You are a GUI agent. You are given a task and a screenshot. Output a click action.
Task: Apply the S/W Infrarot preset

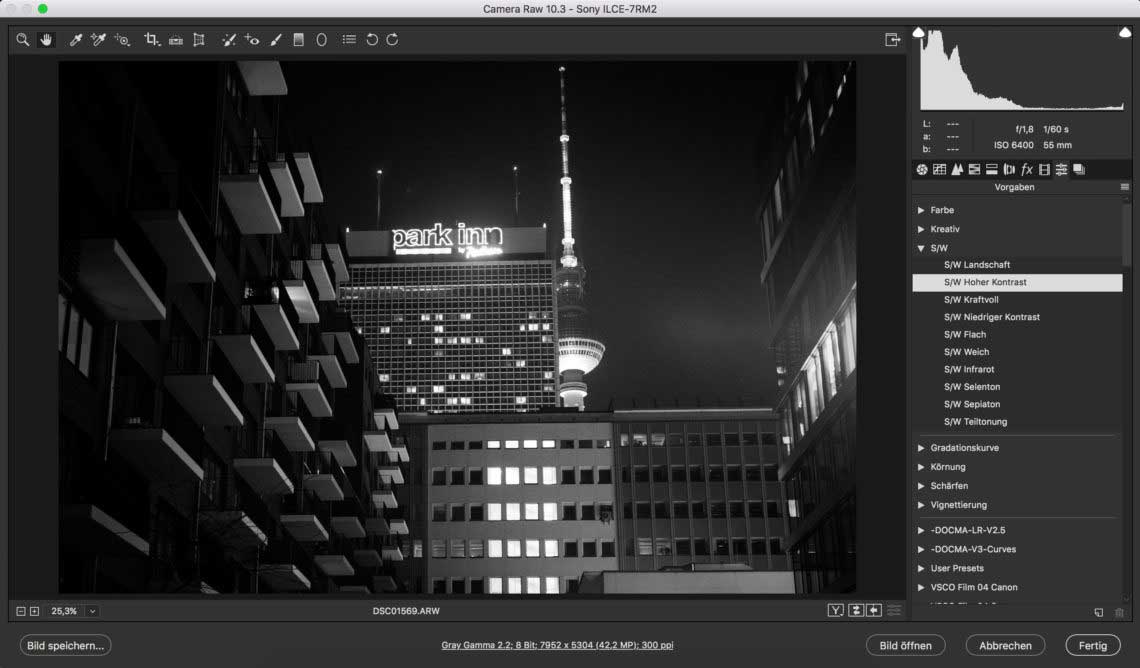969,370
